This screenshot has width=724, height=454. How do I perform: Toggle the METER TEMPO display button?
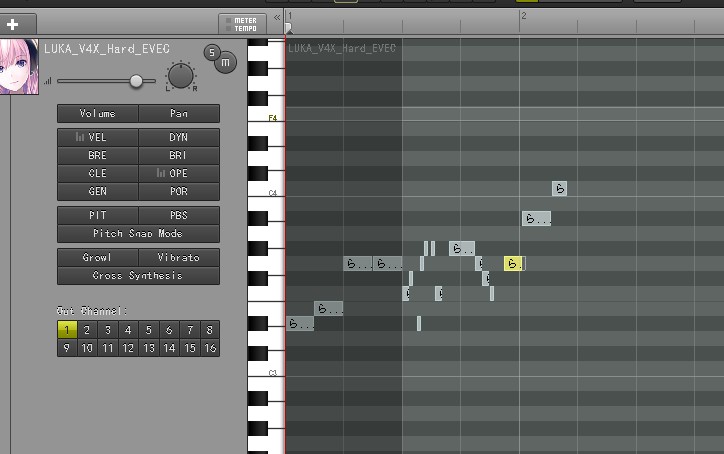pos(242,24)
